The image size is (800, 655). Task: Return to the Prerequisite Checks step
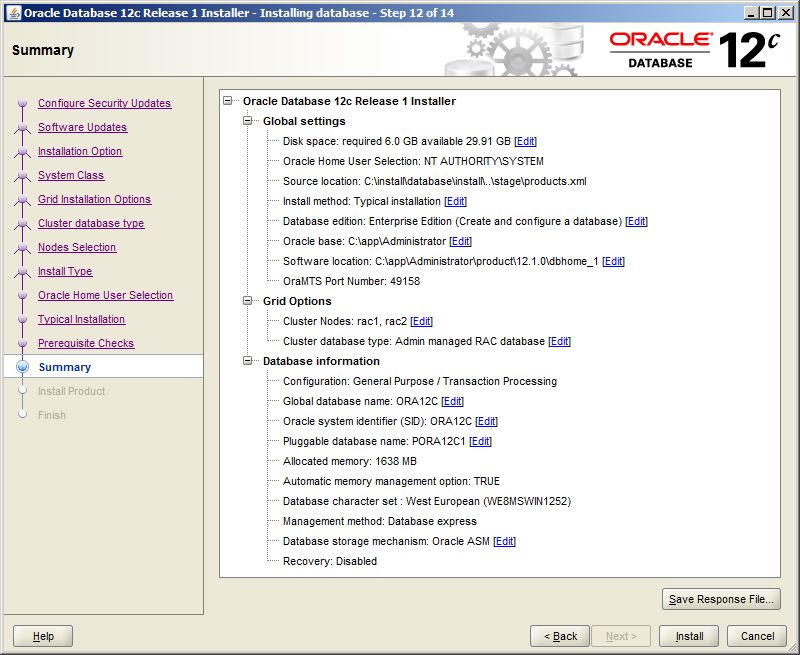pos(86,343)
